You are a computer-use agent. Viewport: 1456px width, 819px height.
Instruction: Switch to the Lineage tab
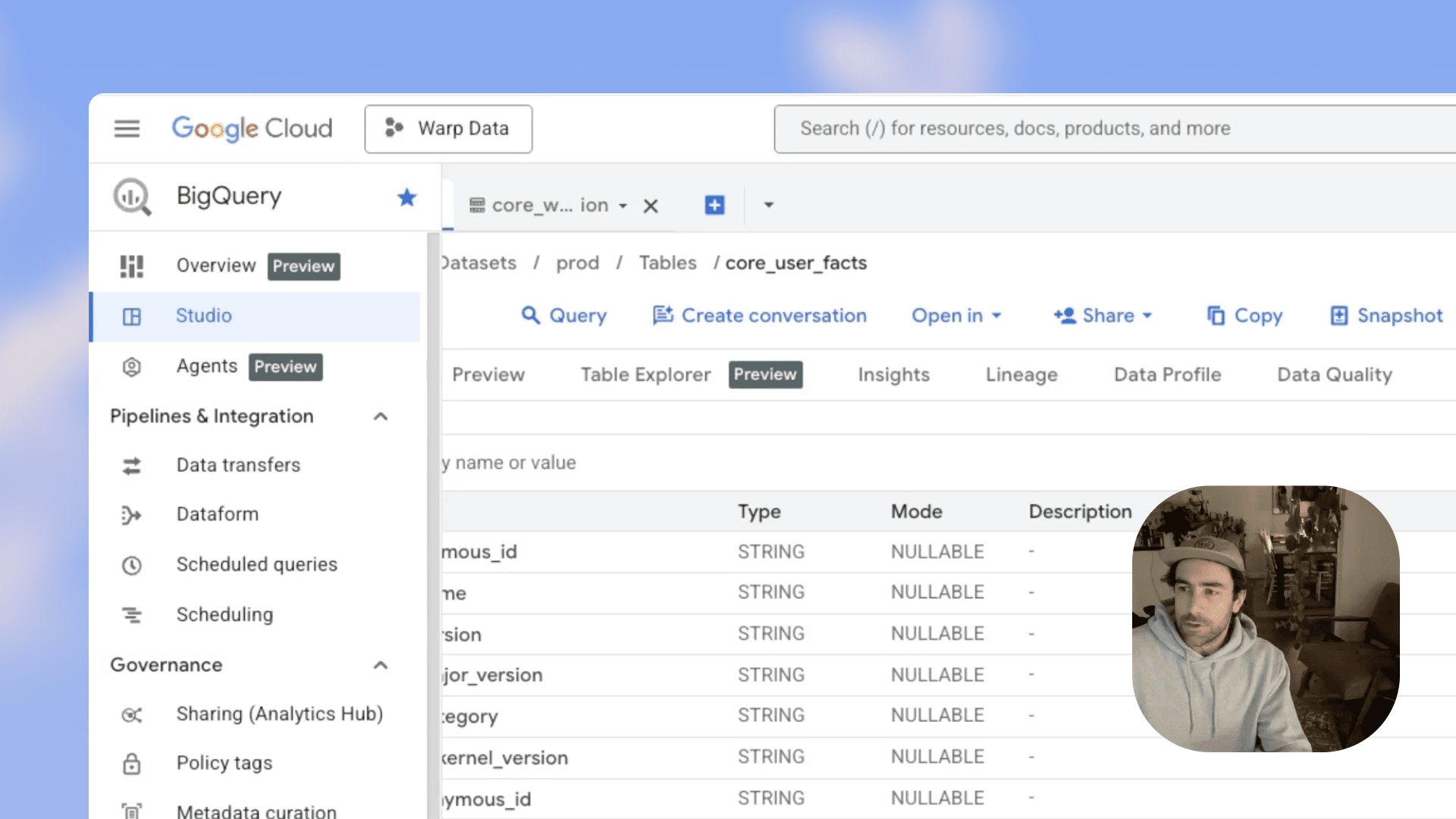[1021, 375]
